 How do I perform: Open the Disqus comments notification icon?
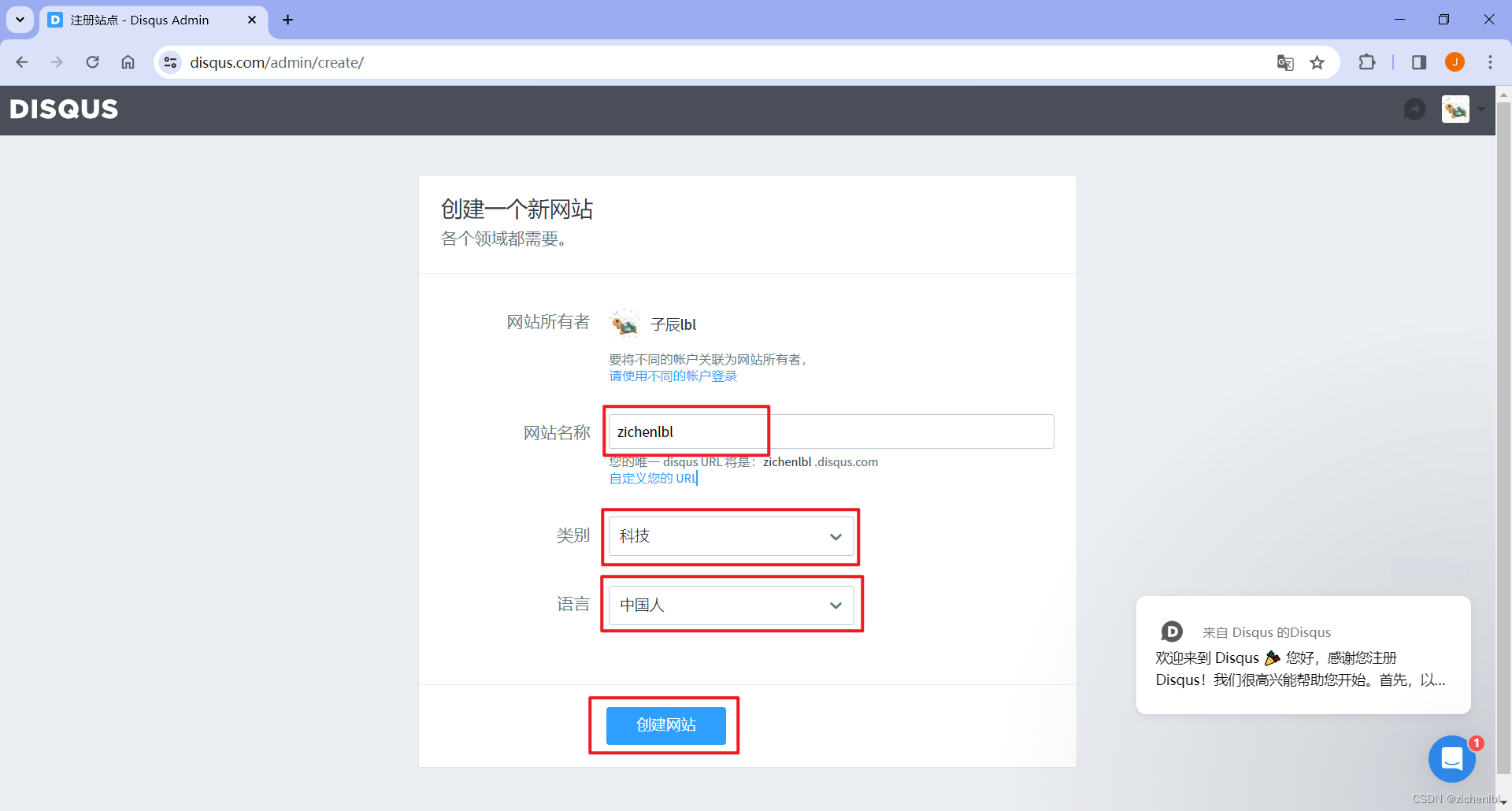pyautogui.click(x=1414, y=109)
